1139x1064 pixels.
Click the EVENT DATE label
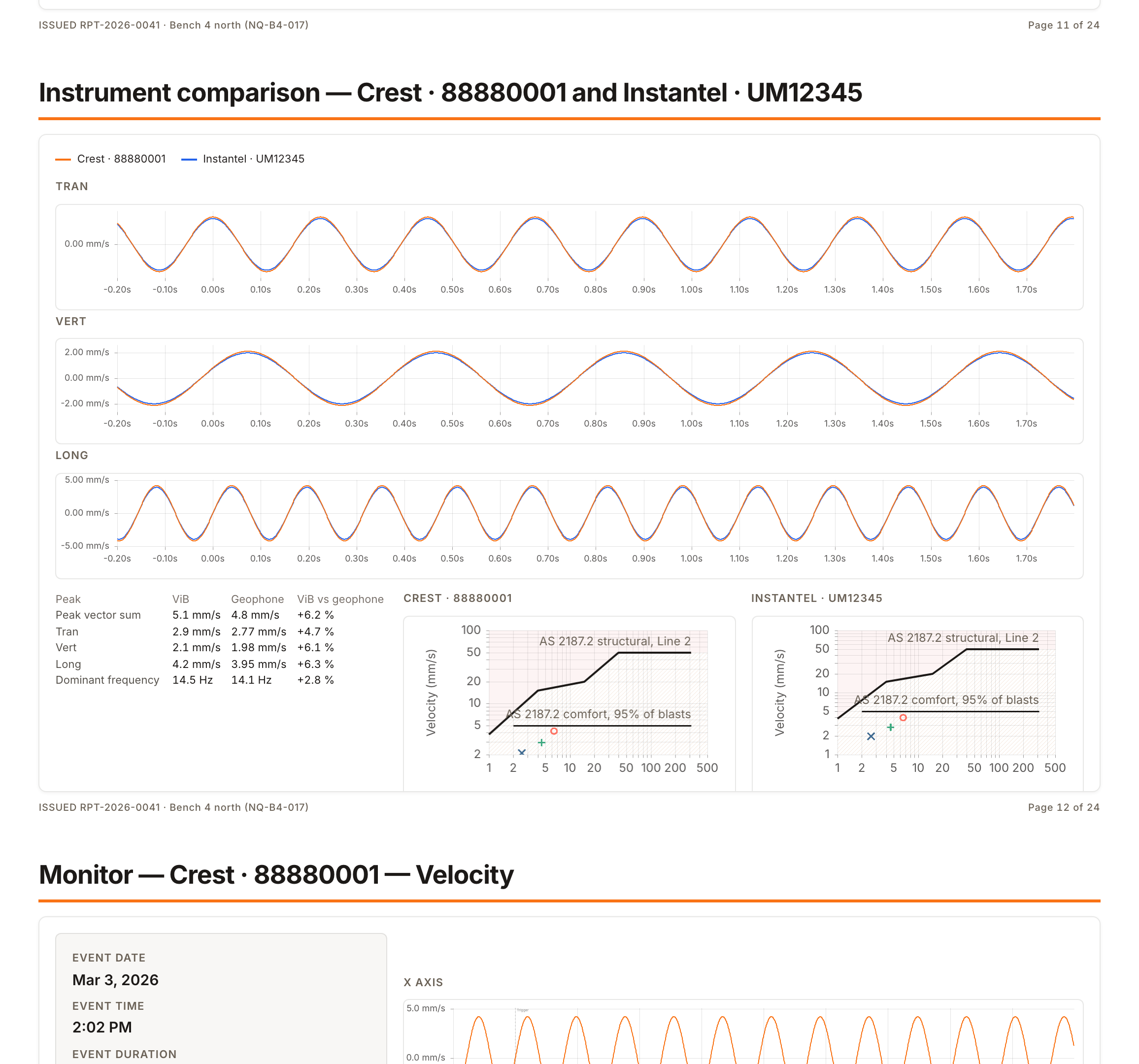[109, 958]
